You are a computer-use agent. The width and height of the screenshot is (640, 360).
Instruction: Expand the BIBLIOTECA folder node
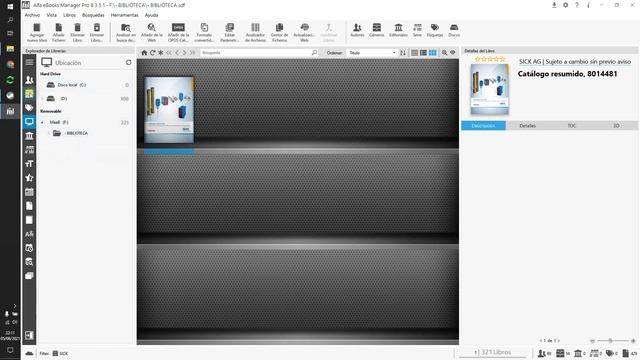(49, 133)
